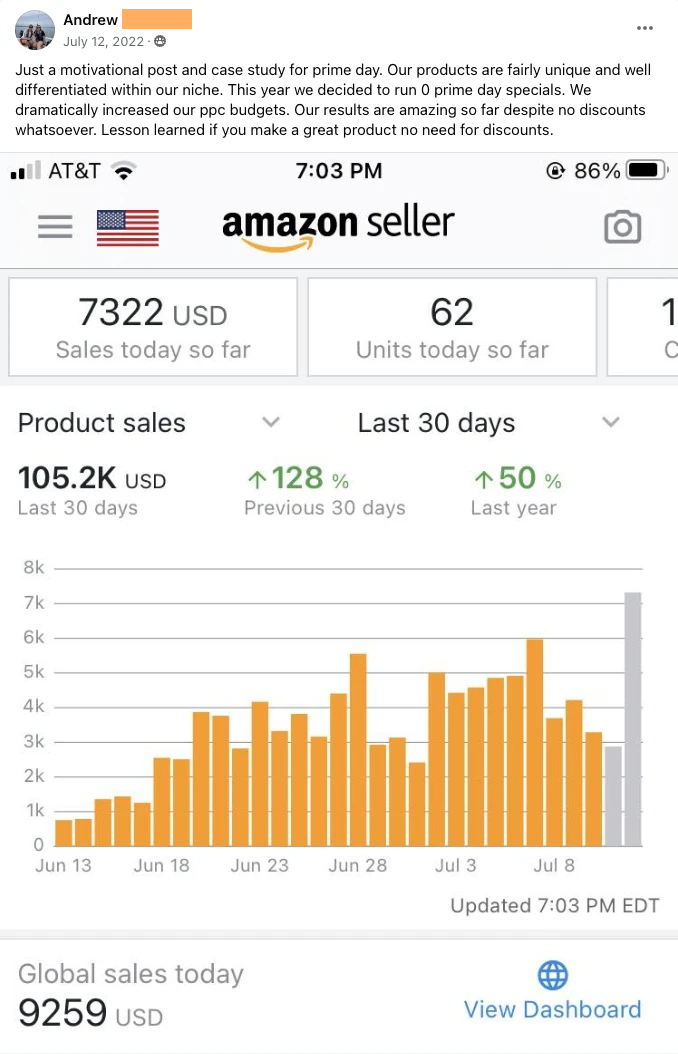Open the camera scan icon

(x=622, y=227)
